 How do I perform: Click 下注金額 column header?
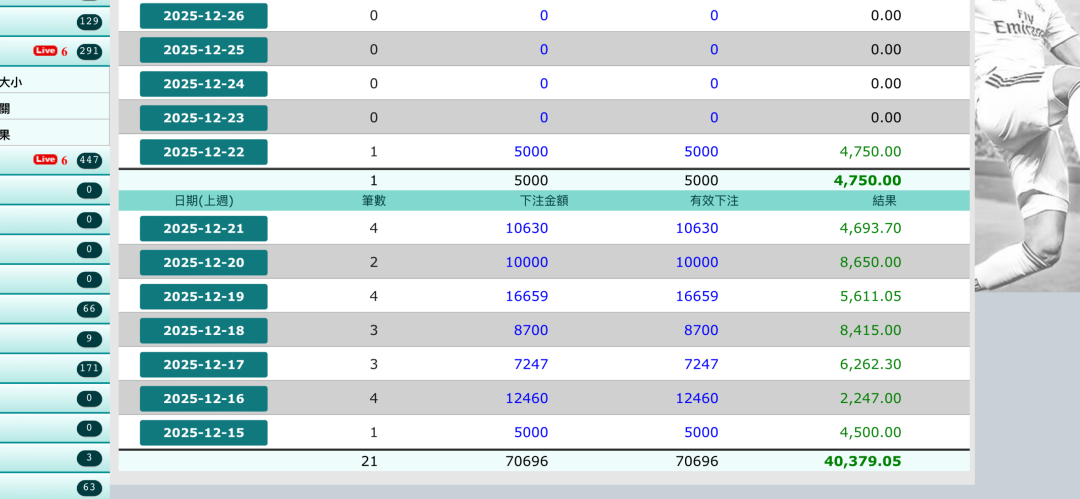click(544, 201)
